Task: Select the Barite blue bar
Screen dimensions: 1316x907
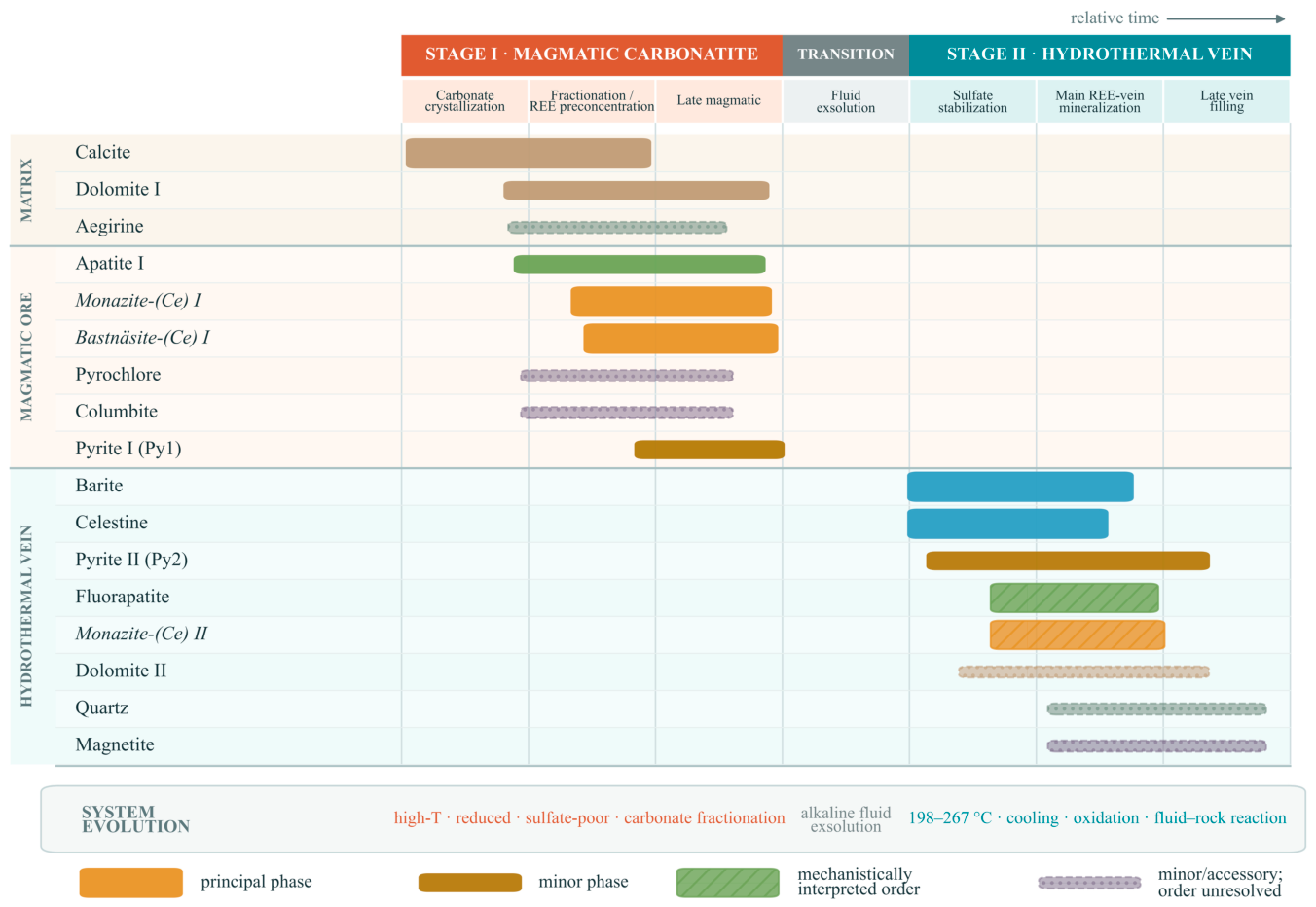Action: (1020, 487)
